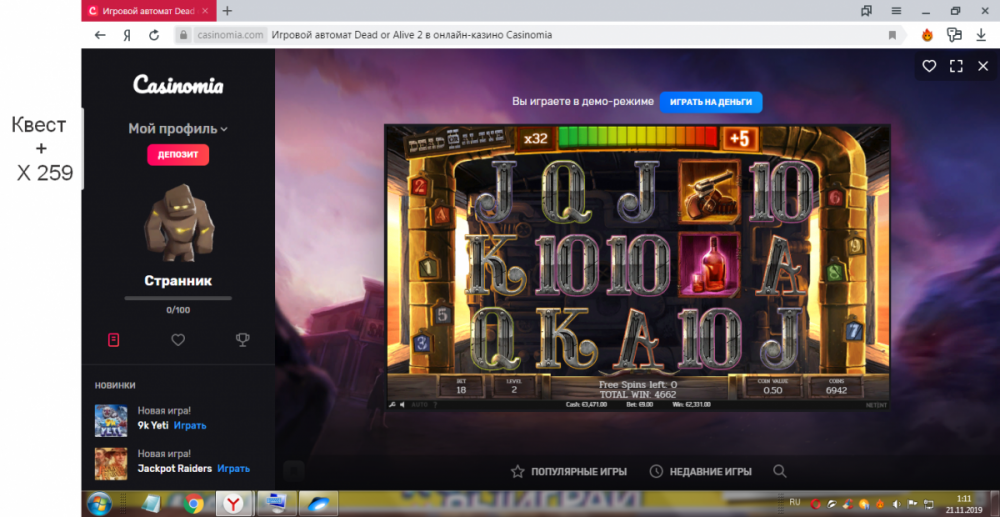This screenshot has height=517, width=1000.
Task: Reload the page in the browser
Action: [x=154, y=35]
